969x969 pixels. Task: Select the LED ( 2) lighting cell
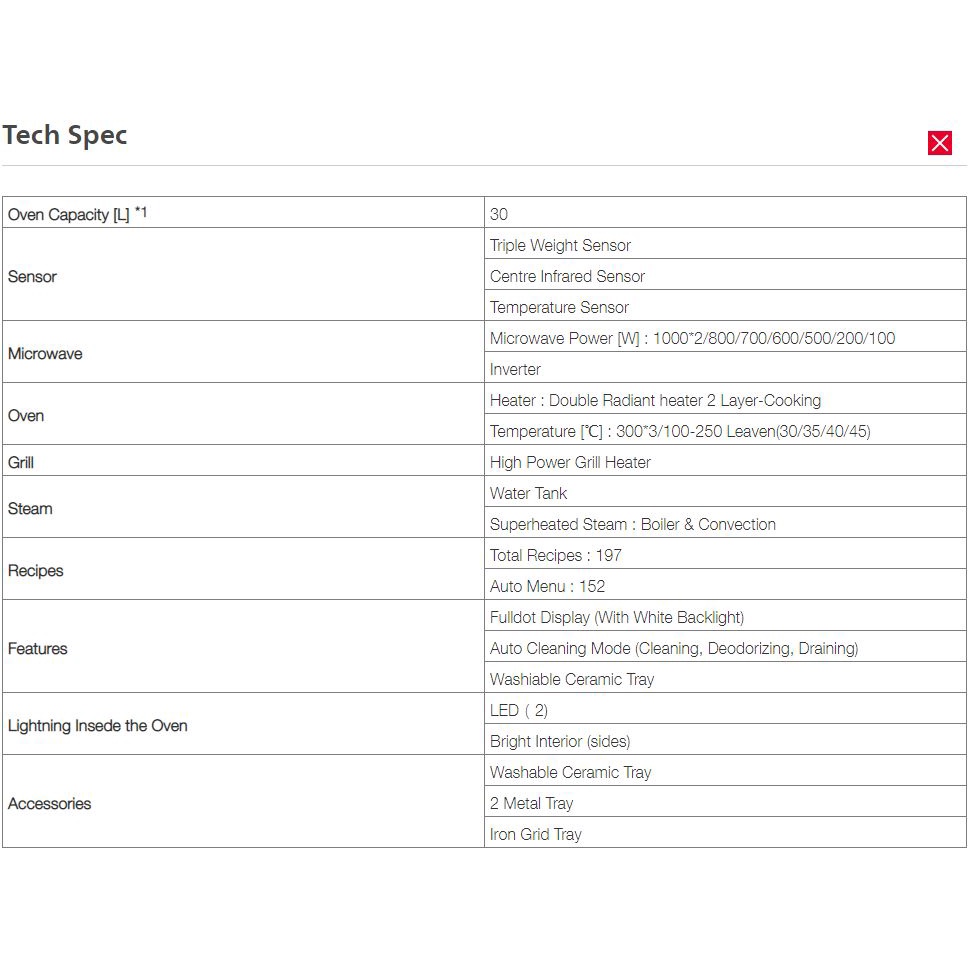coord(519,710)
